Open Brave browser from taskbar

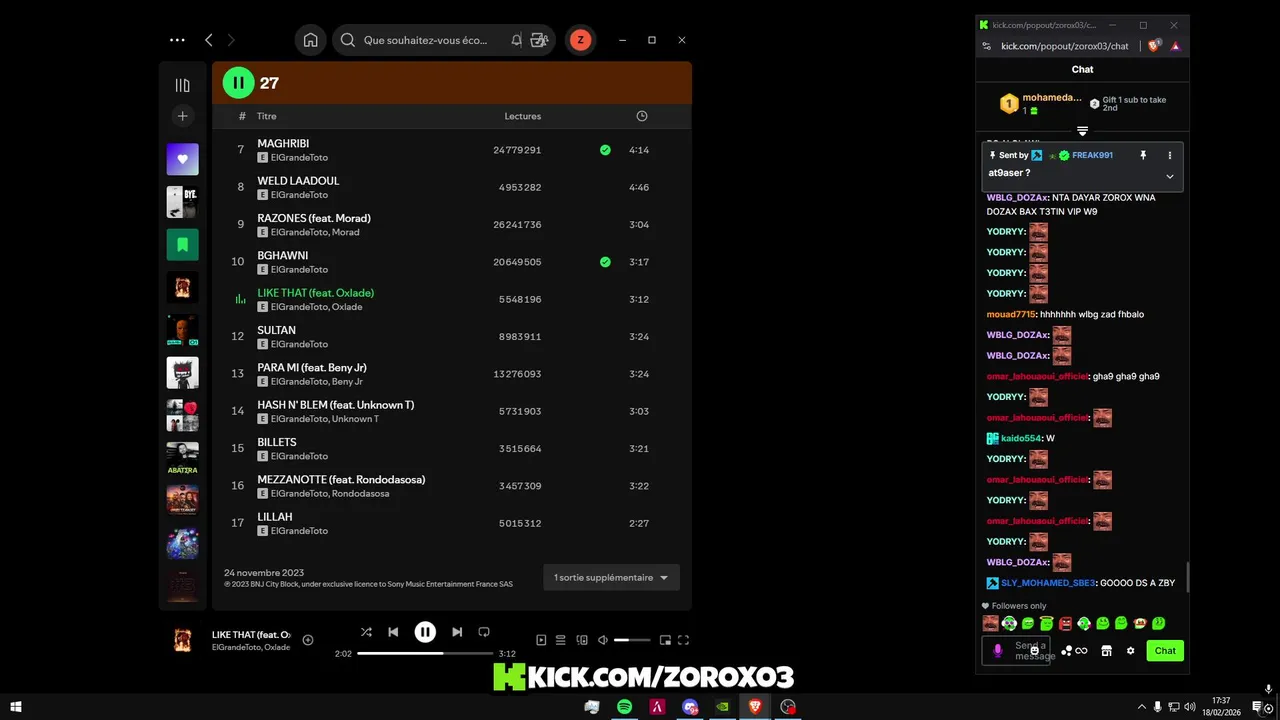coord(755,707)
